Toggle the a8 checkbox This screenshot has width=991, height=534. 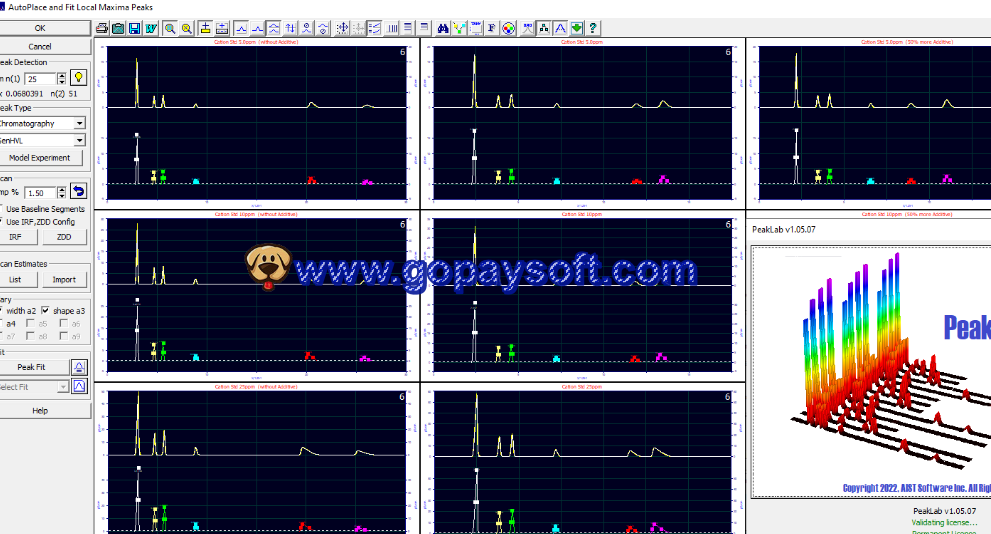tap(30, 336)
